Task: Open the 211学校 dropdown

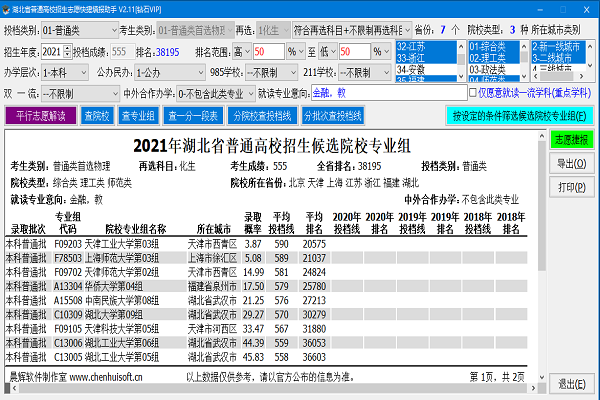Action: pos(364,73)
